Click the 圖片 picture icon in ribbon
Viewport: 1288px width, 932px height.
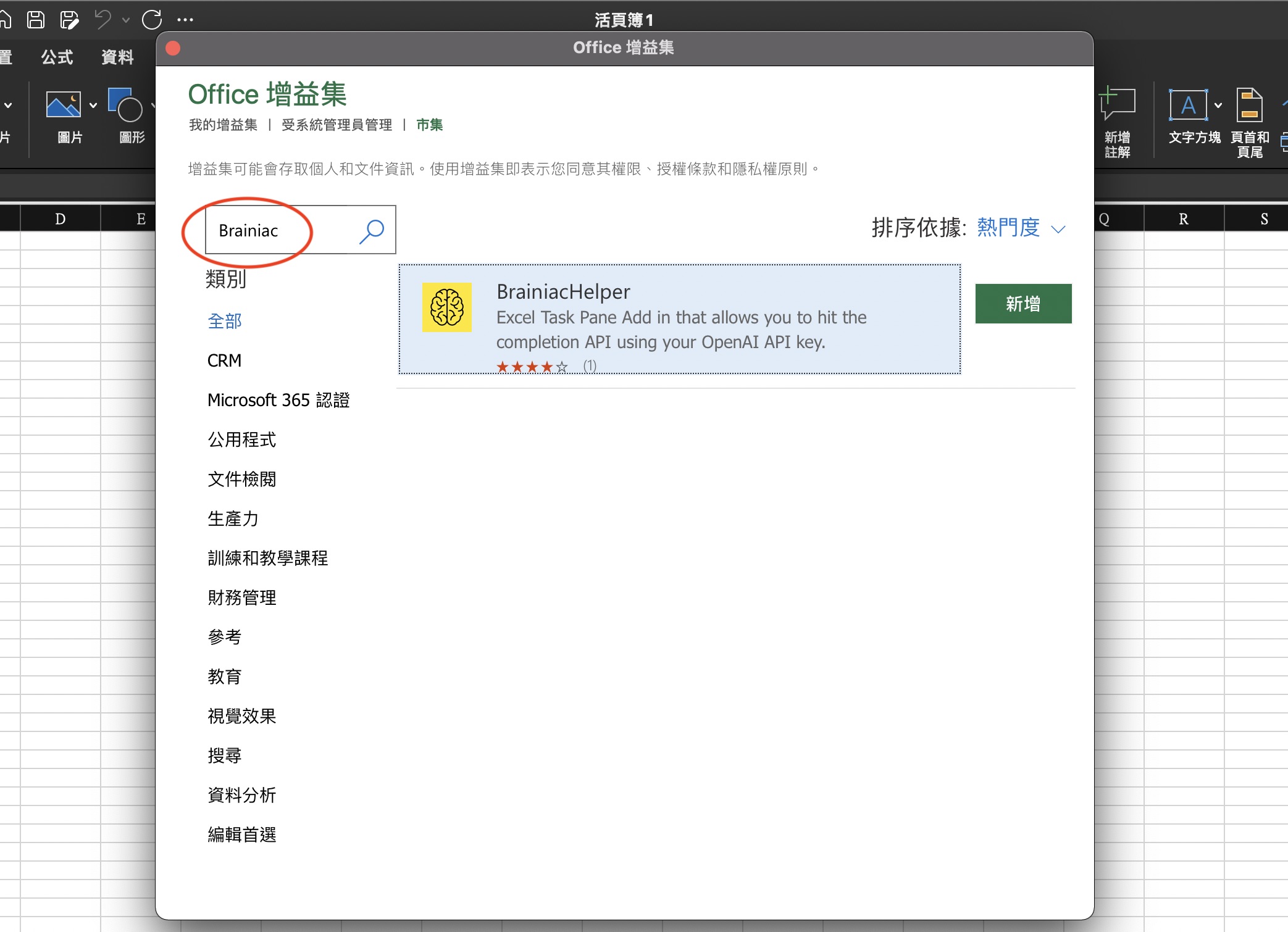pyautogui.click(x=63, y=105)
